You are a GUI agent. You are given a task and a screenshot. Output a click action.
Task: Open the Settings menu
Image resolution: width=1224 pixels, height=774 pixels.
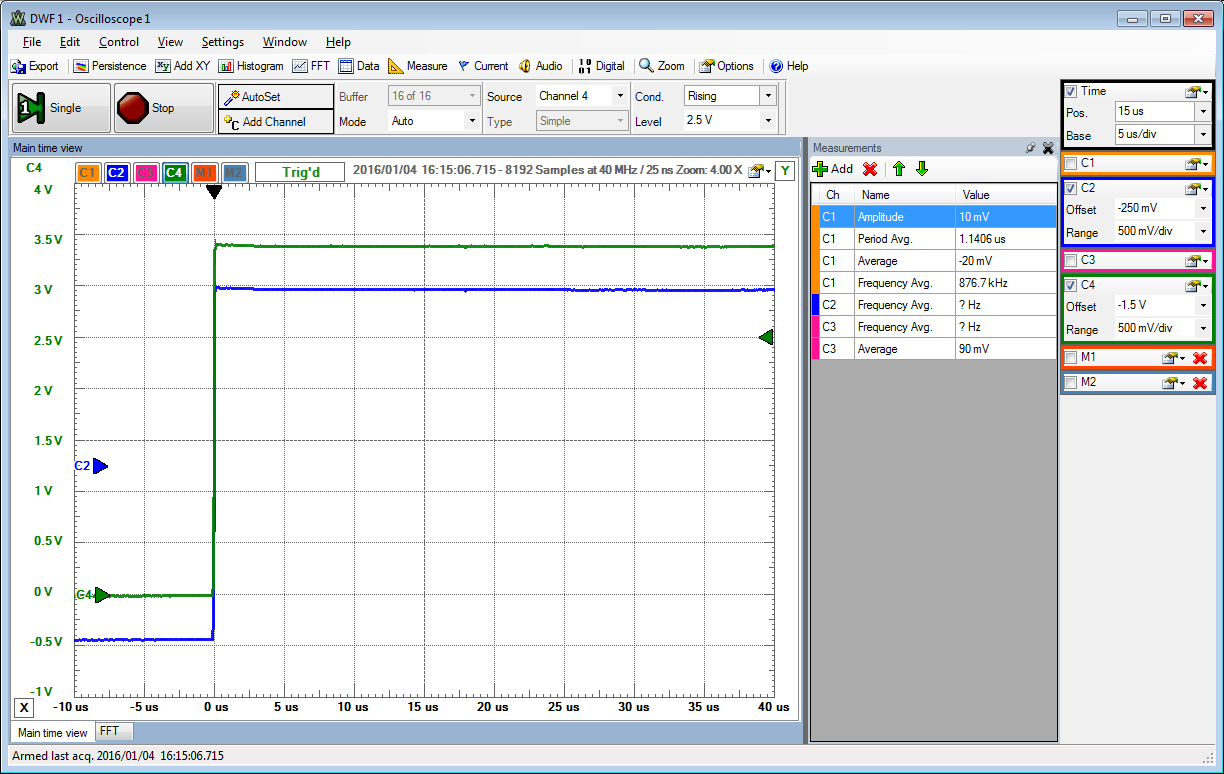222,42
